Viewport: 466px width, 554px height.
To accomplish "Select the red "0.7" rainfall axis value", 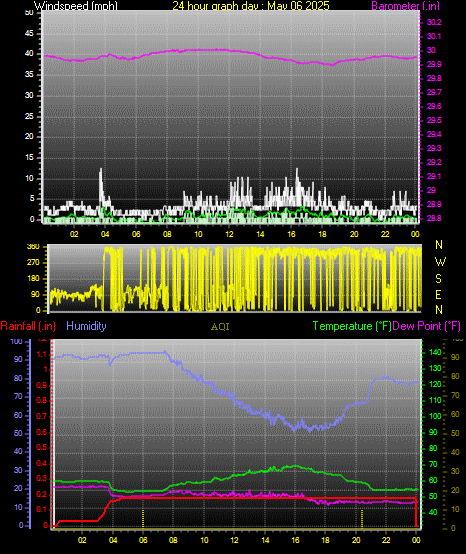I will coord(42,417).
